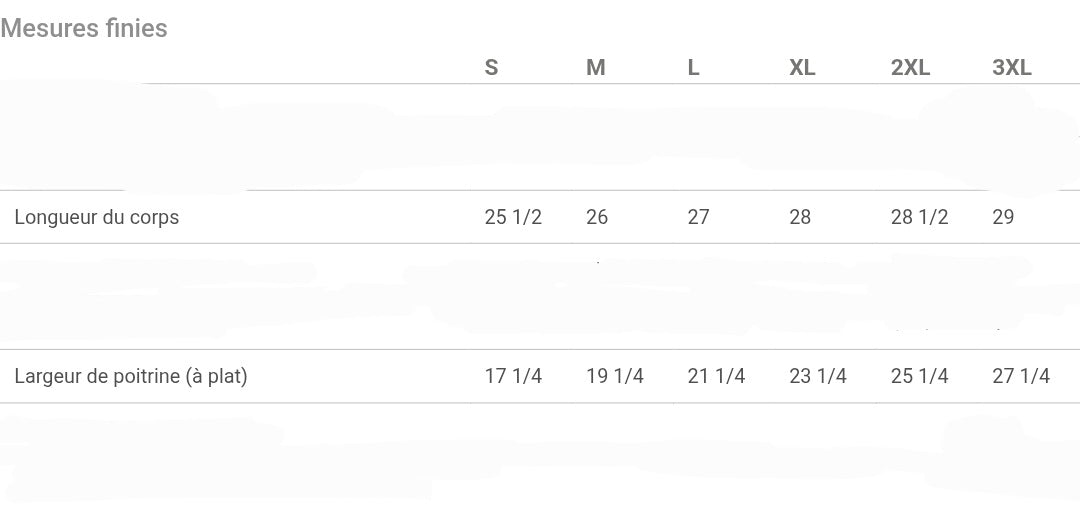Click chest width value 21 1/4
Screen dimensions: 1080x528
[716, 376]
